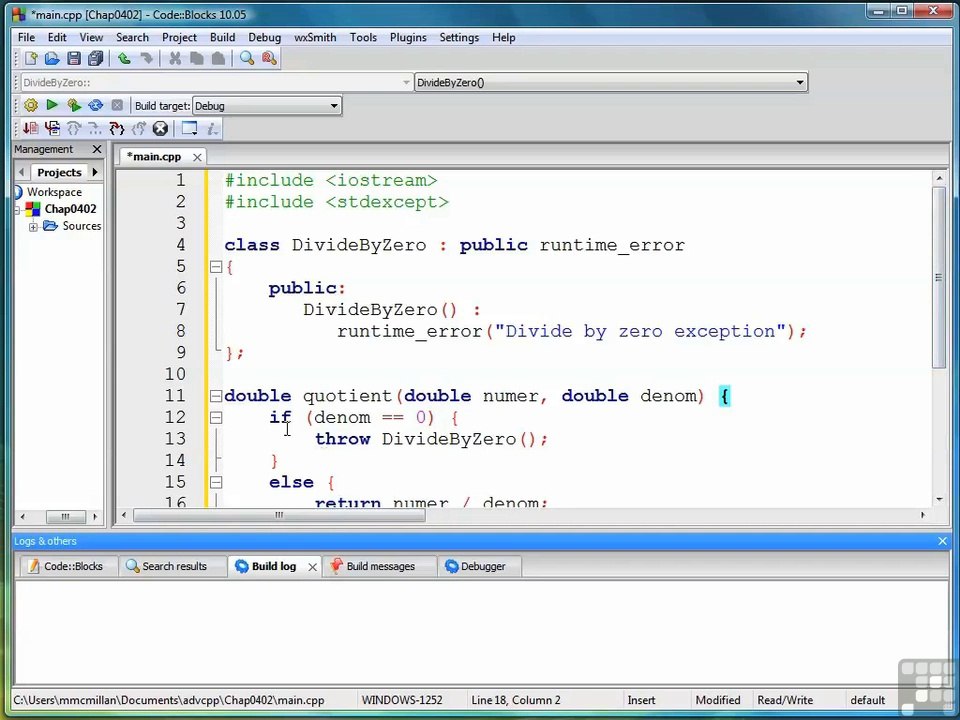Start Debug/Continue with the red arrow icon
Viewport: 960px width, 720px height.
31,129
